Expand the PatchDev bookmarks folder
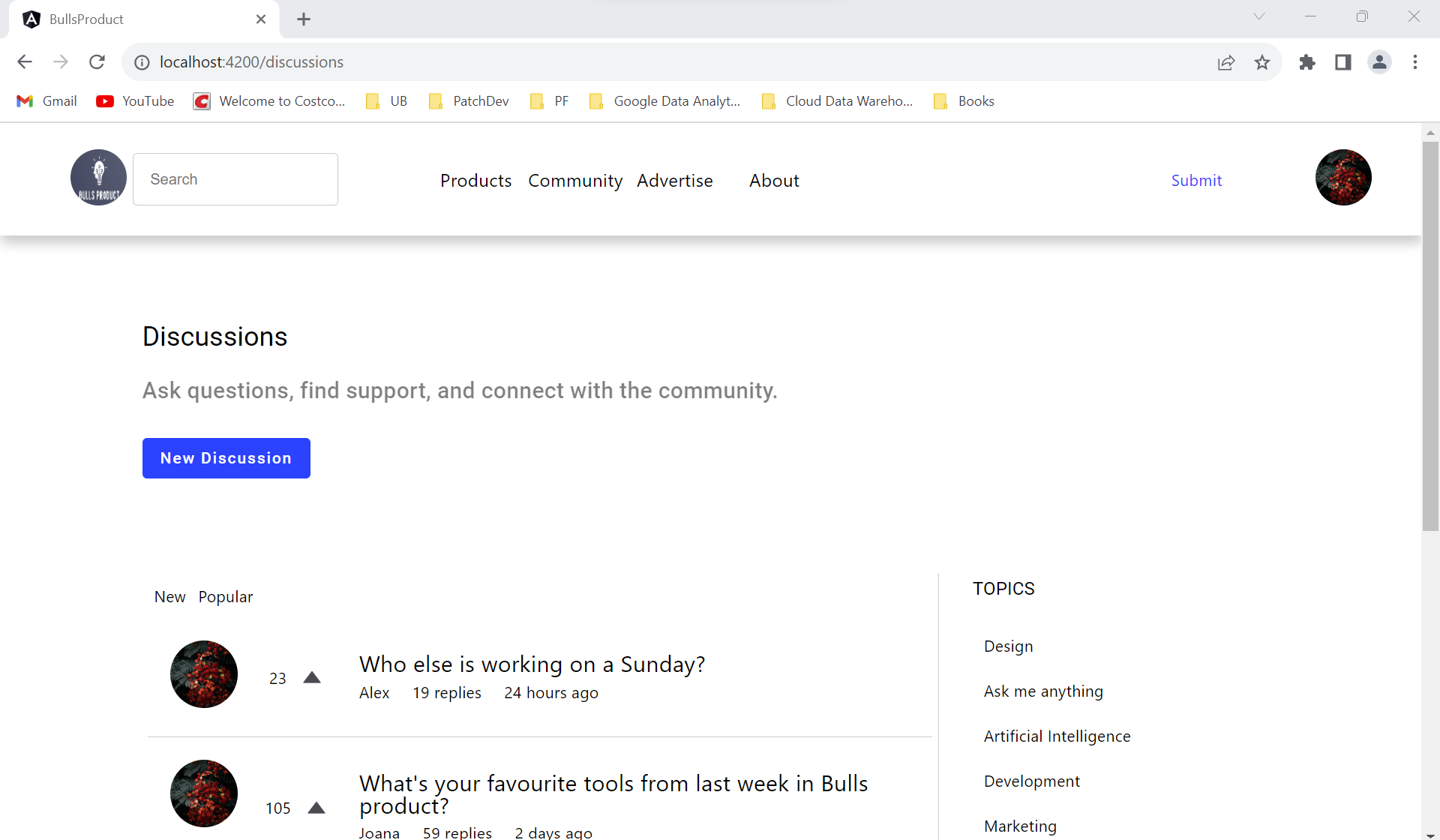Viewport: 1440px width, 840px height. pyautogui.click(x=468, y=100)
